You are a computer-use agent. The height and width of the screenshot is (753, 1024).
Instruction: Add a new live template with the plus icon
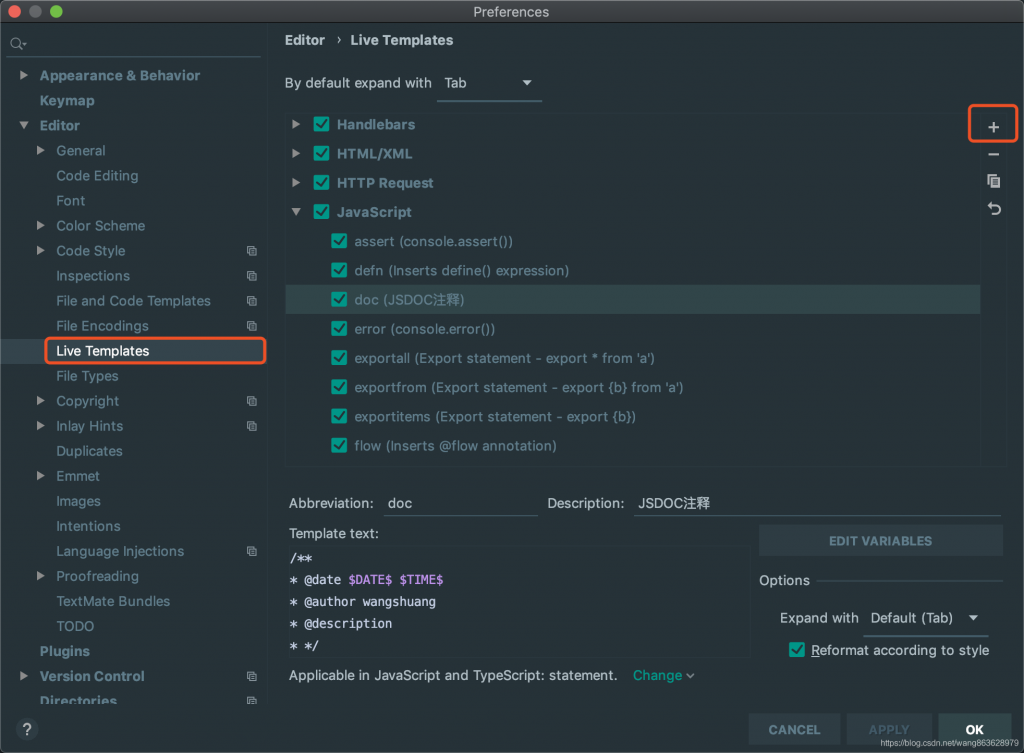[992, 125]
